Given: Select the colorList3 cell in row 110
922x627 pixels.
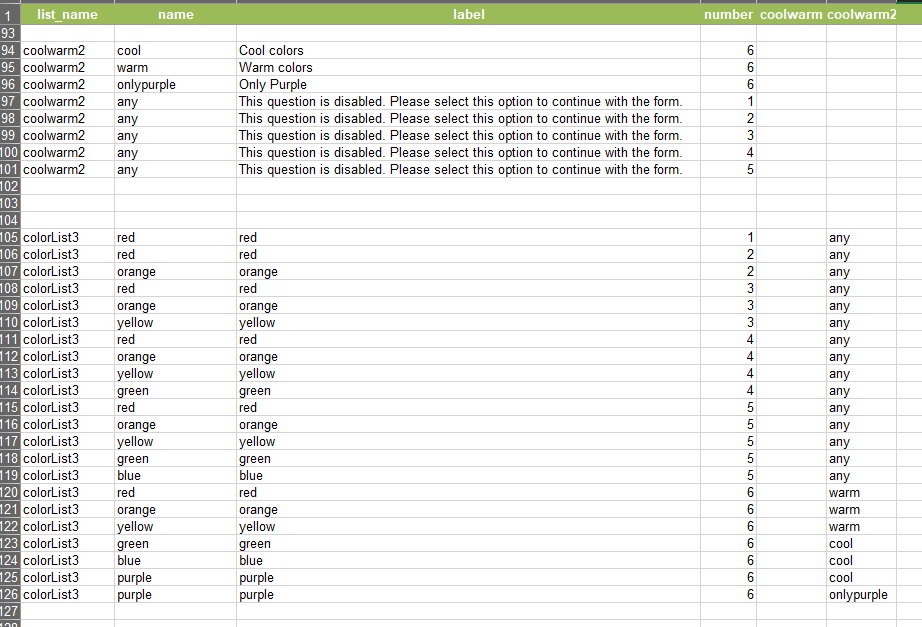Looking at the screenshot, I should point(68,323).
